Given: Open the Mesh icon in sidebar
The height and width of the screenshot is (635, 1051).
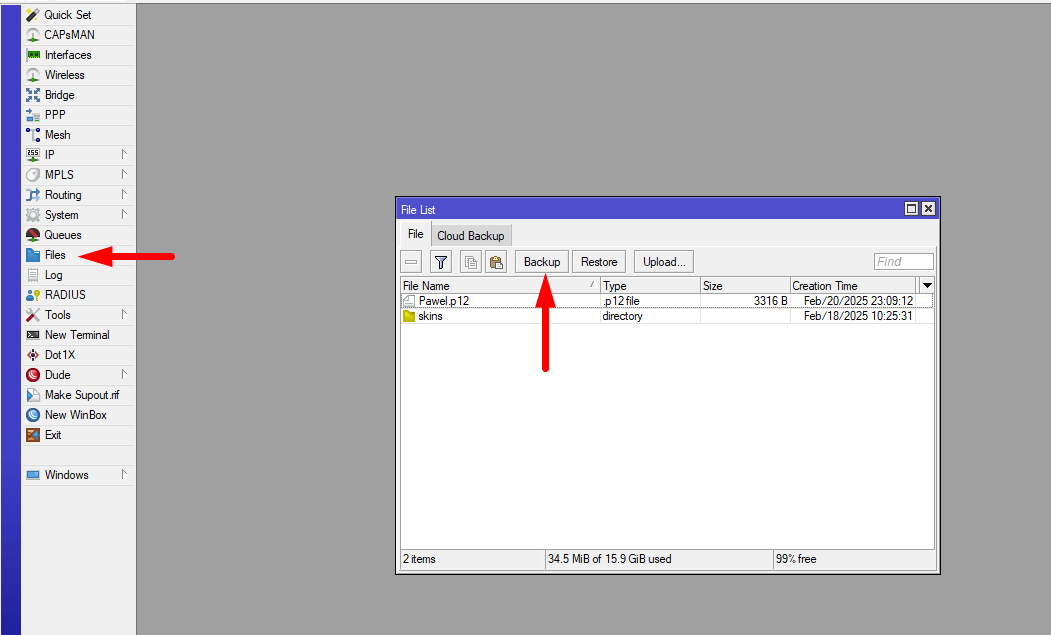Looking at the screenshot, I should pyautogui.click(x=33, y=135).
